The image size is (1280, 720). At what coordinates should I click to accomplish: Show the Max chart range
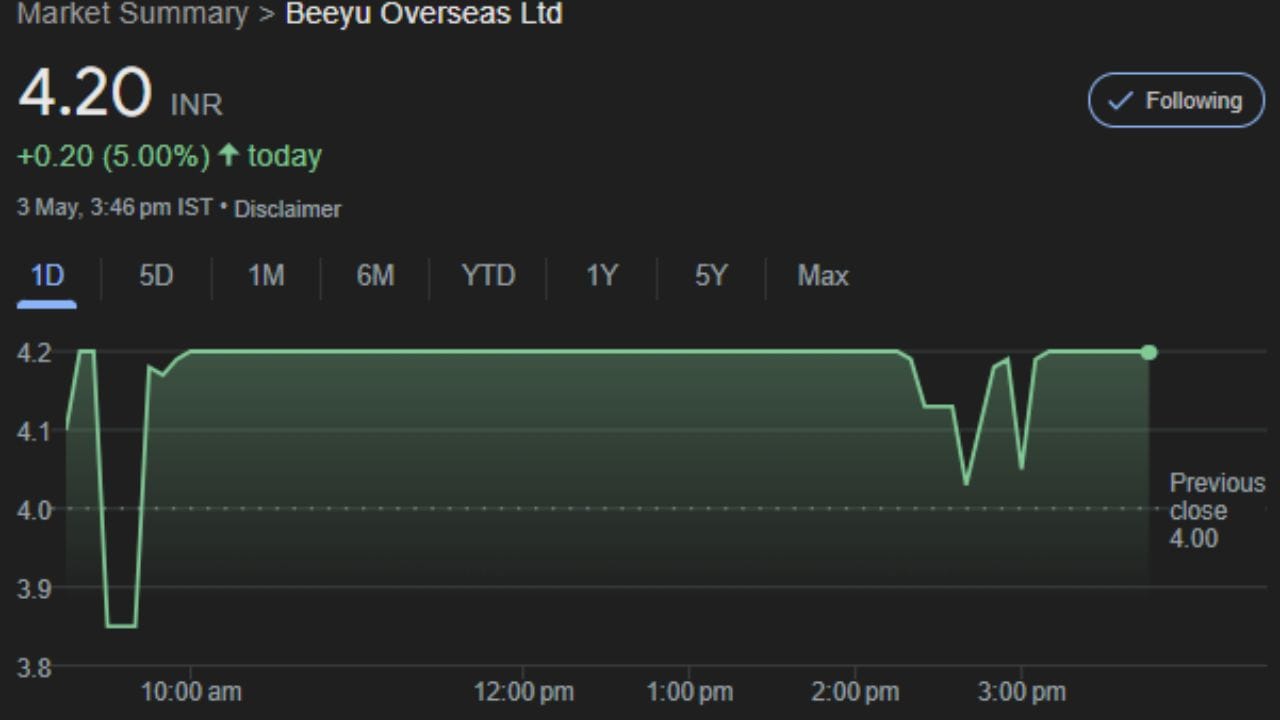pyautogui.click(x=823, y=276)
